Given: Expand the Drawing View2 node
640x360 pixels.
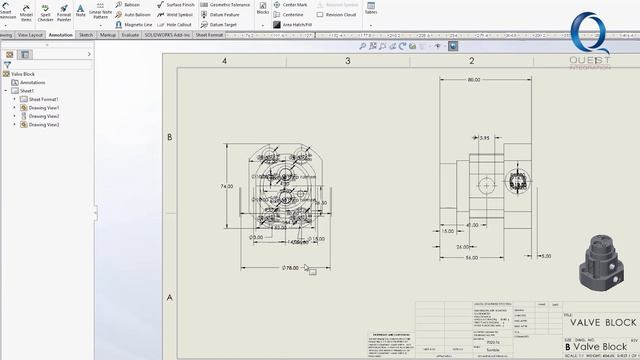Looking at the screenshot, I should pos(14,116).
